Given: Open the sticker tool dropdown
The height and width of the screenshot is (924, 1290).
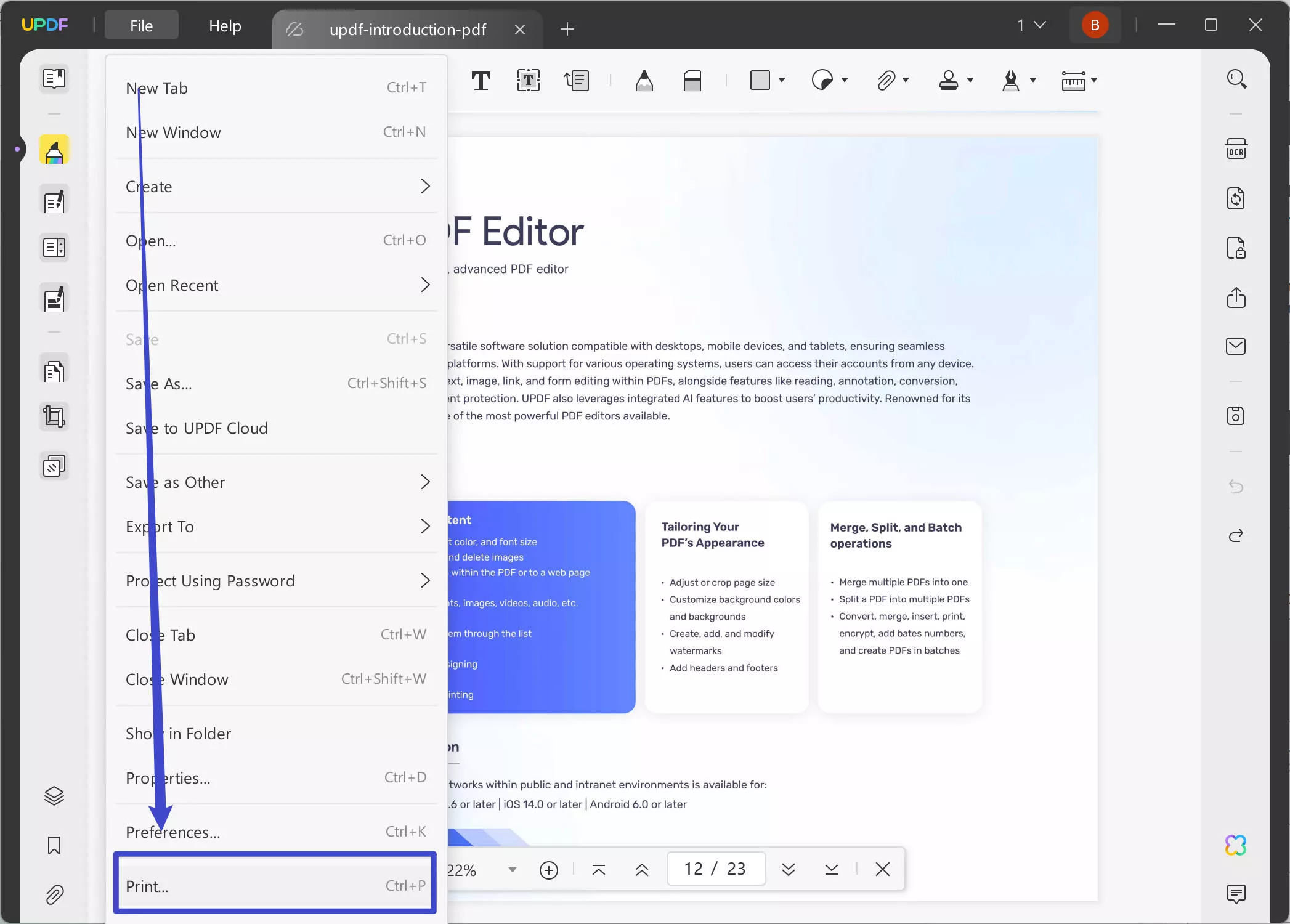Looking at the screenshot, I should coord(845,80).
